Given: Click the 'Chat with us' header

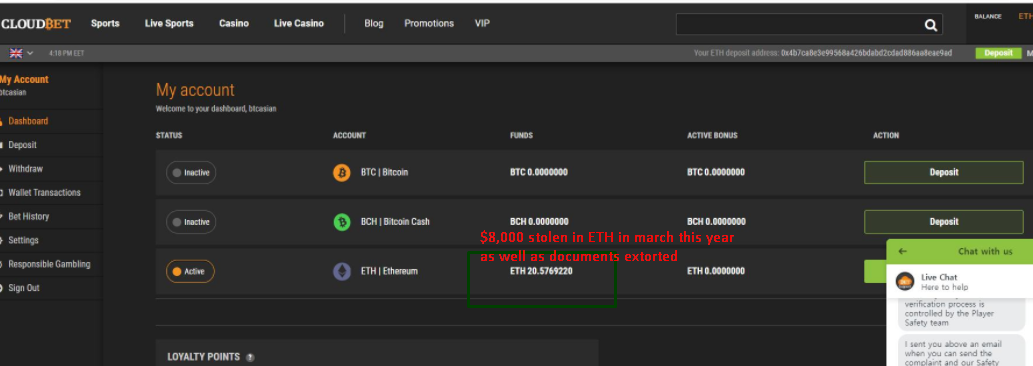Looking at the screenshot, I should (x=985, y=251).
